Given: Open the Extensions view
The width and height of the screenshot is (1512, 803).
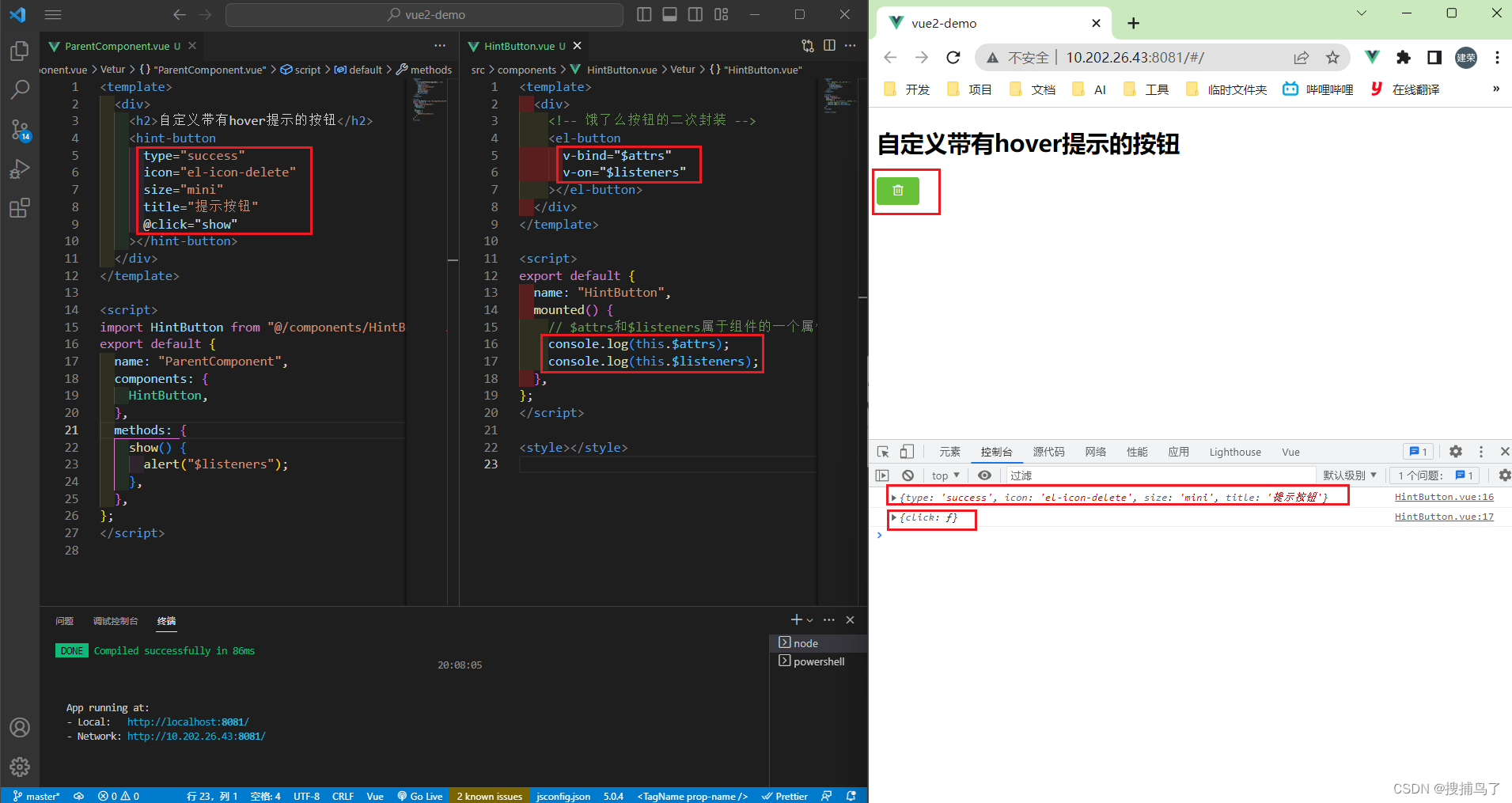Looking at the screenshot, I should (20, 208).
